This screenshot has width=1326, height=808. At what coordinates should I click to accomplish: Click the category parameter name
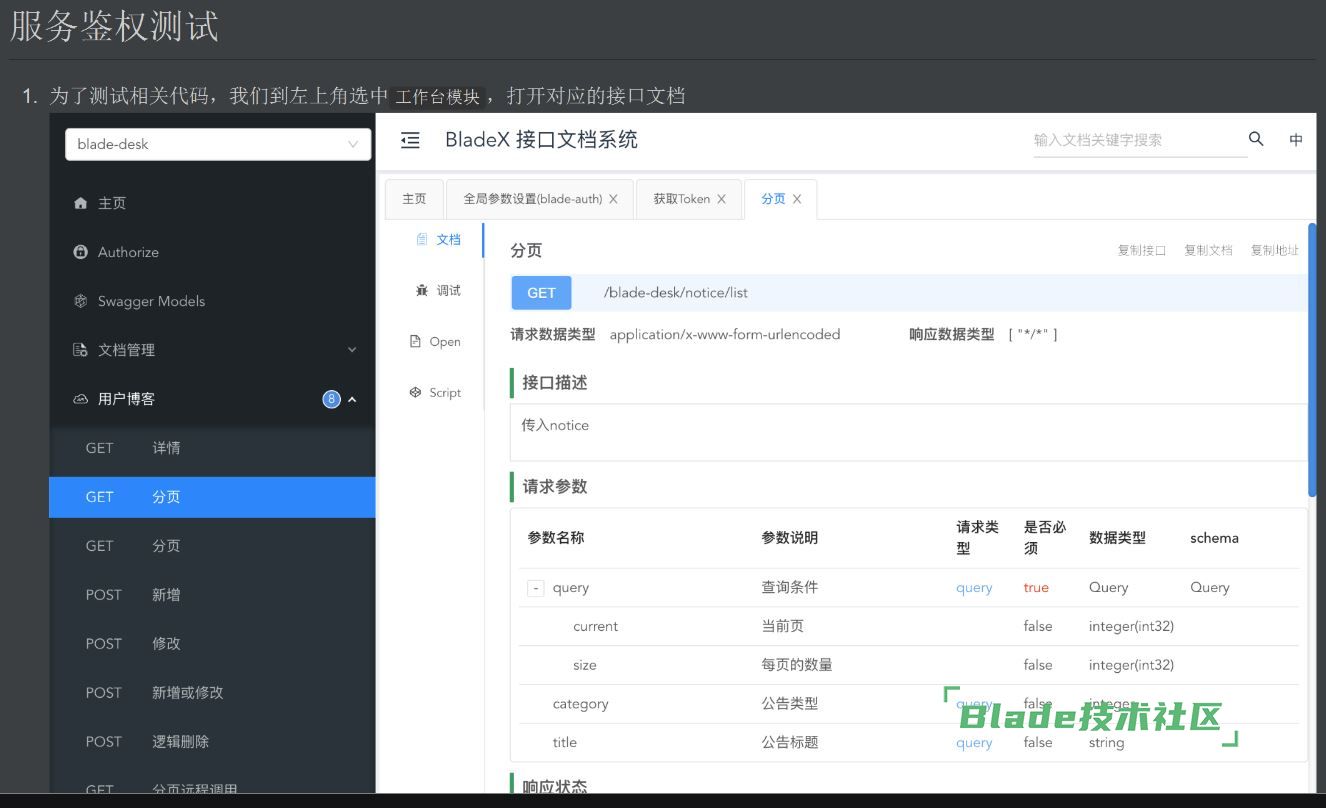click(580, 704)
